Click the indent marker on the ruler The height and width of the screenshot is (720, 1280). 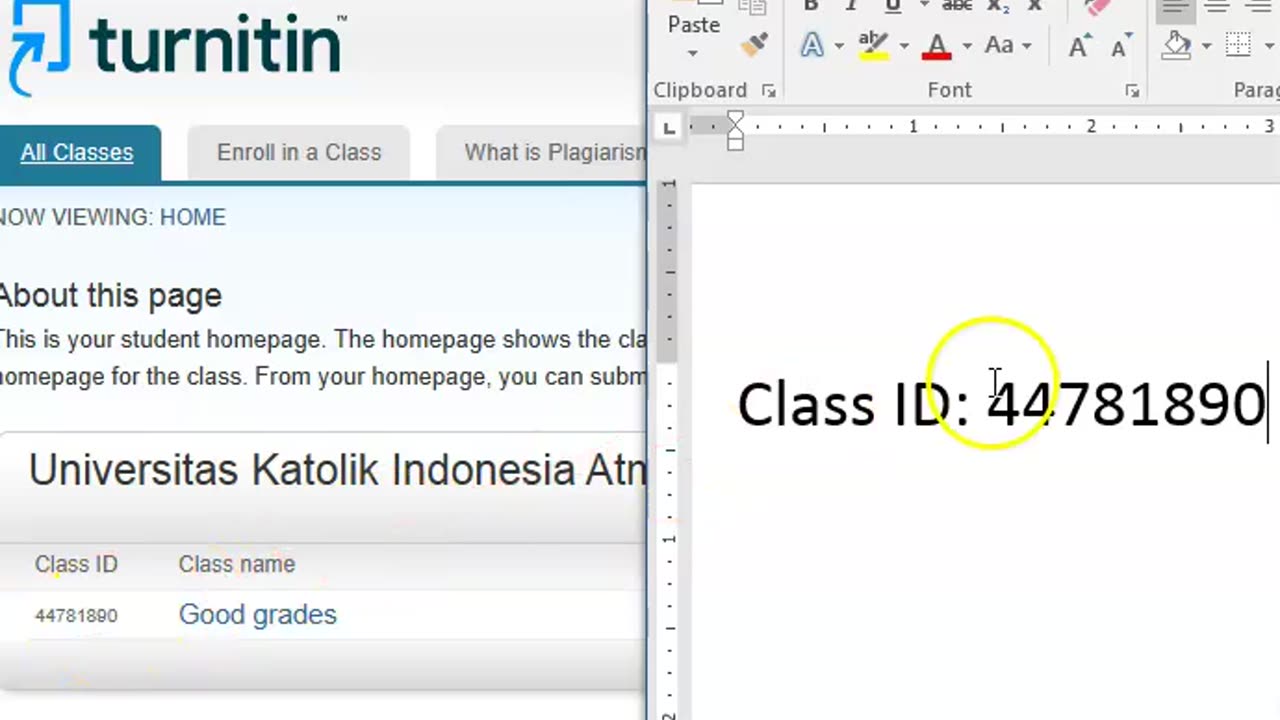[735, 131]
